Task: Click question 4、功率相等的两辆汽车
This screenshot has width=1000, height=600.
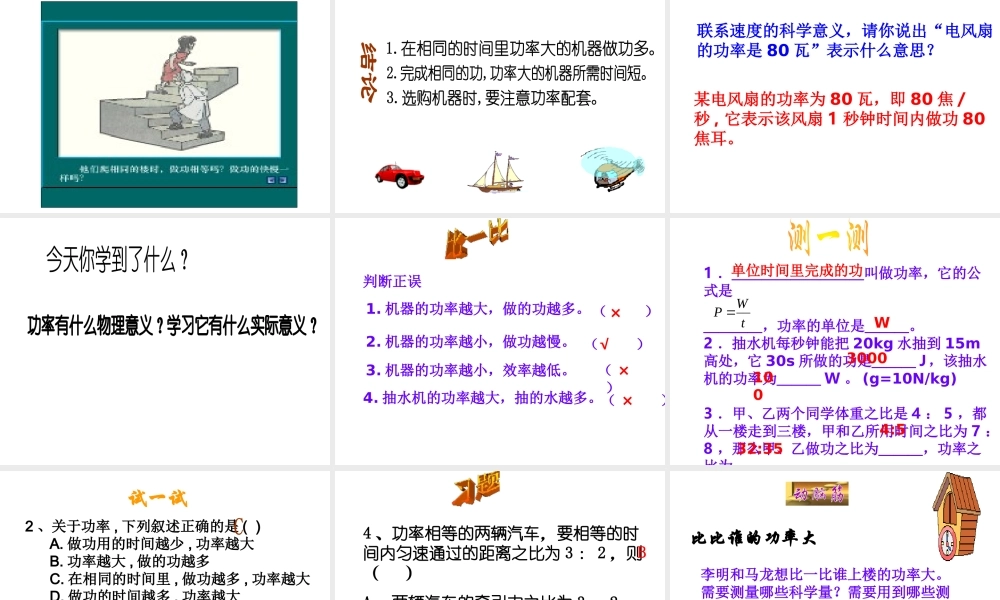Action: [504, 552]
